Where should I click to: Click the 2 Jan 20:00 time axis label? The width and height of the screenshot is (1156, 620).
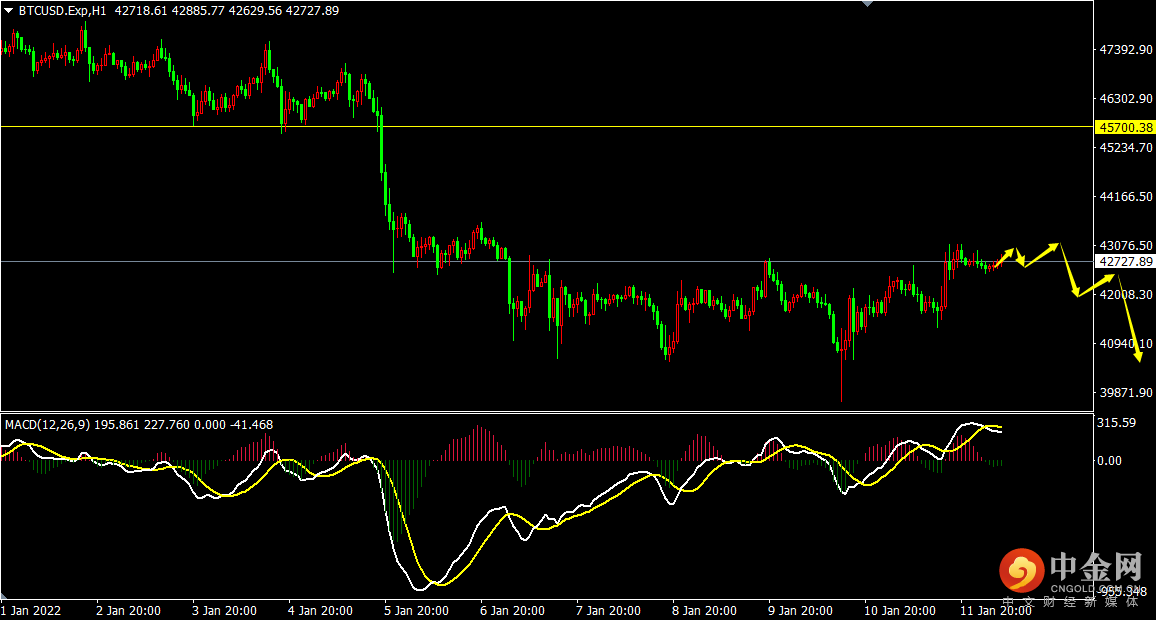(128, 610)
